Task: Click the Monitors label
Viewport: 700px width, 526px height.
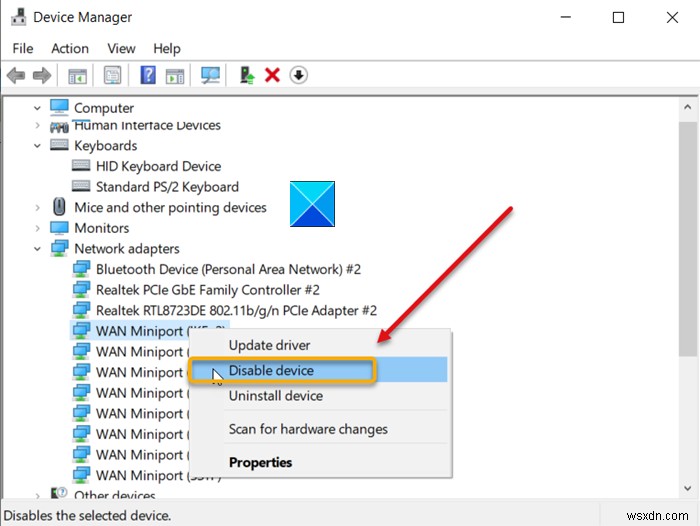Action: [x=102, y=228]
